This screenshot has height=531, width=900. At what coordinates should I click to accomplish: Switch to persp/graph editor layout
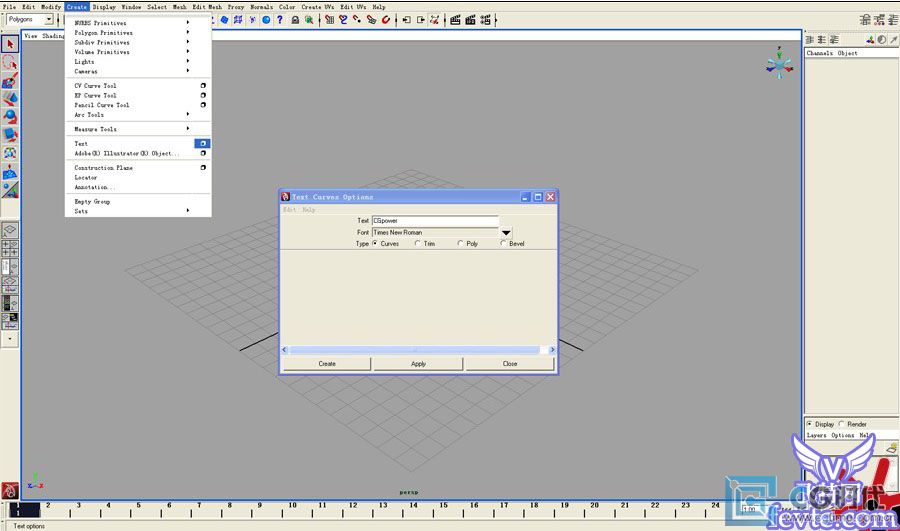[x=10, y=285]
